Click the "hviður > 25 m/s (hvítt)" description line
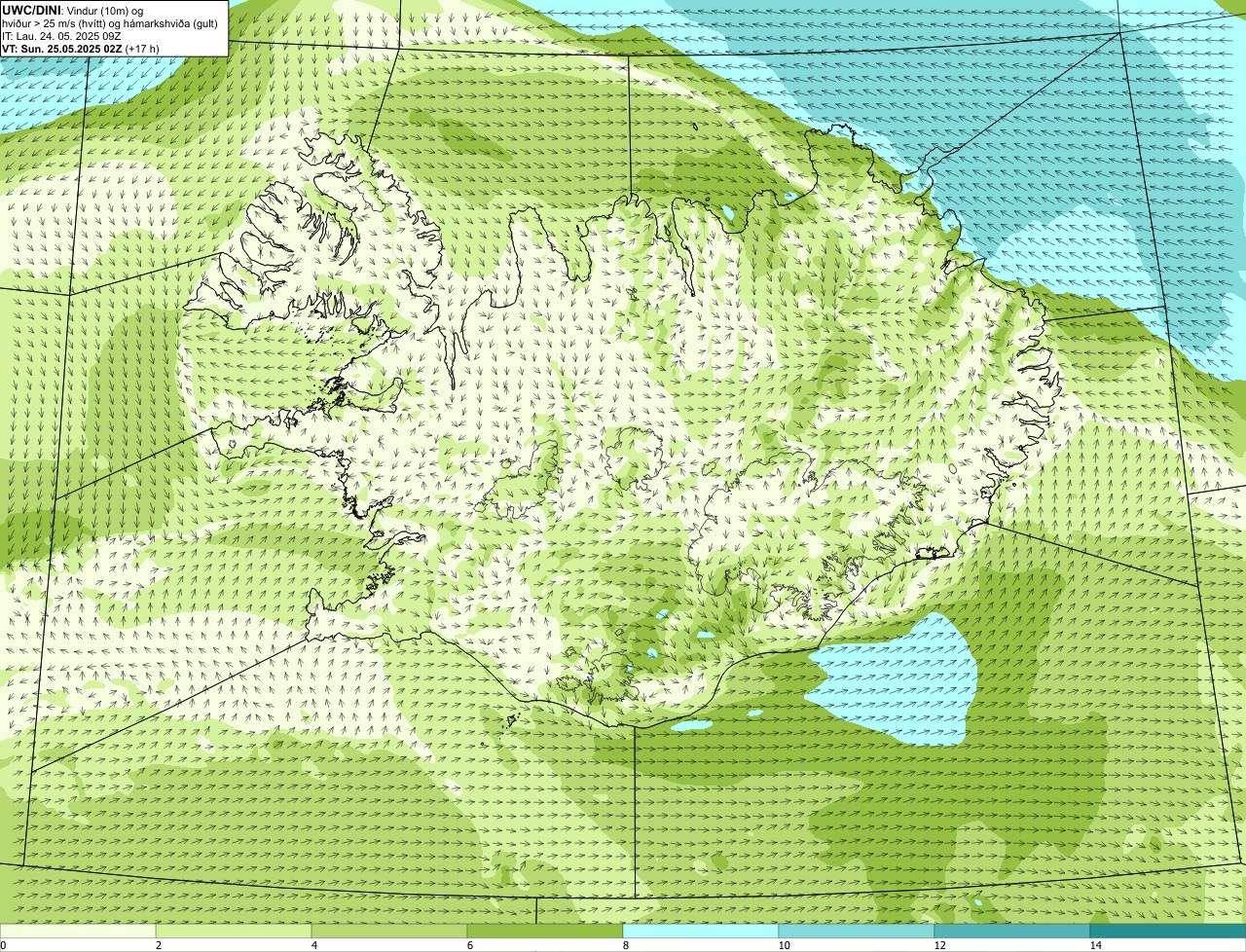 pyautogui.click(x=110, y=22)
